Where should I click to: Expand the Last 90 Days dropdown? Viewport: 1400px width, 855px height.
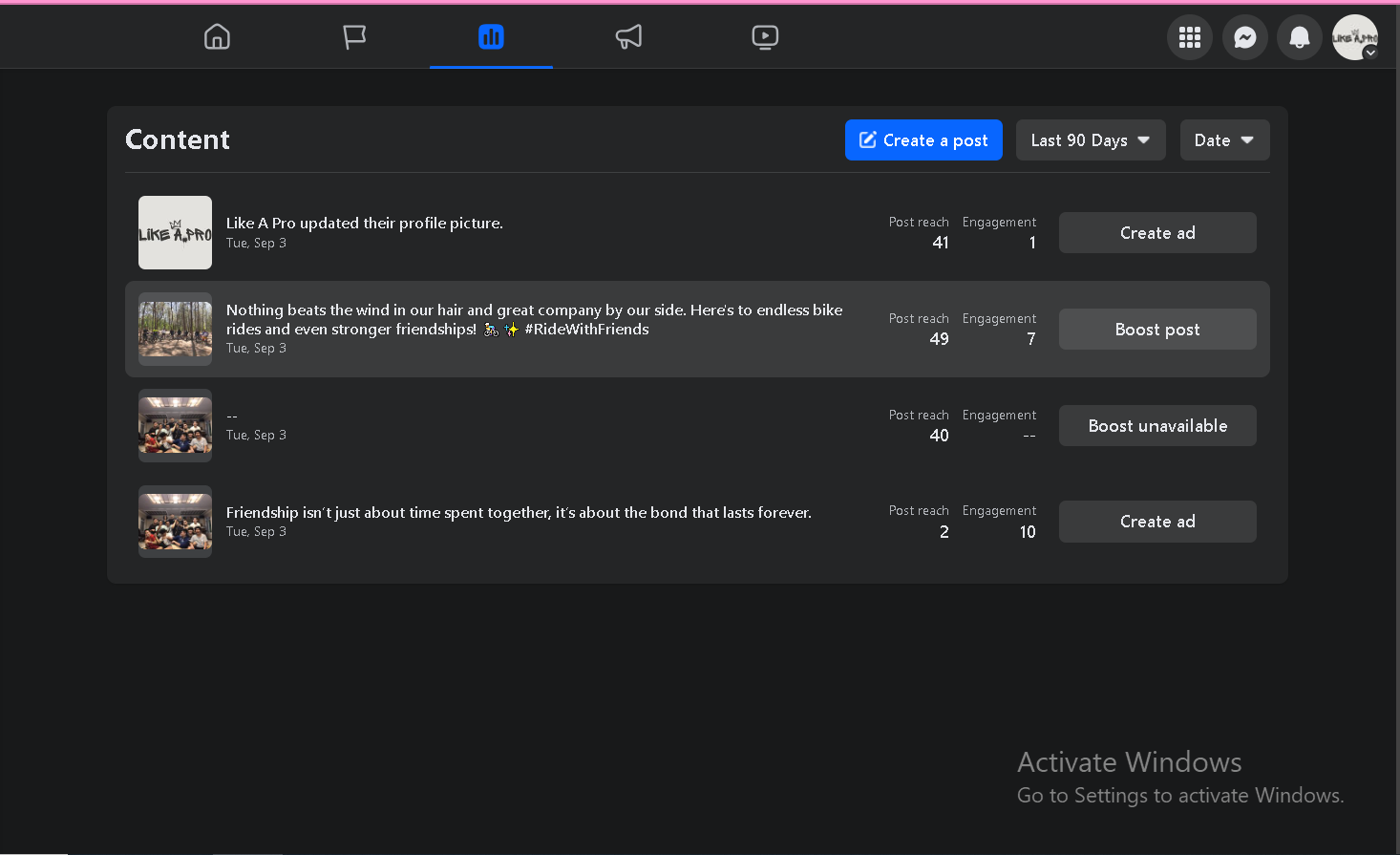coord(1091,140)
